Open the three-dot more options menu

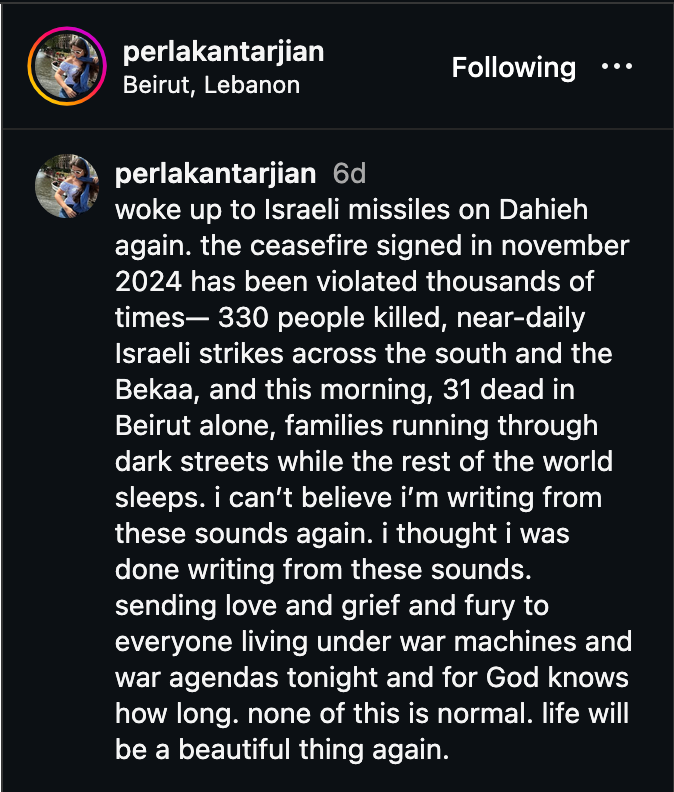coord(617,67)
